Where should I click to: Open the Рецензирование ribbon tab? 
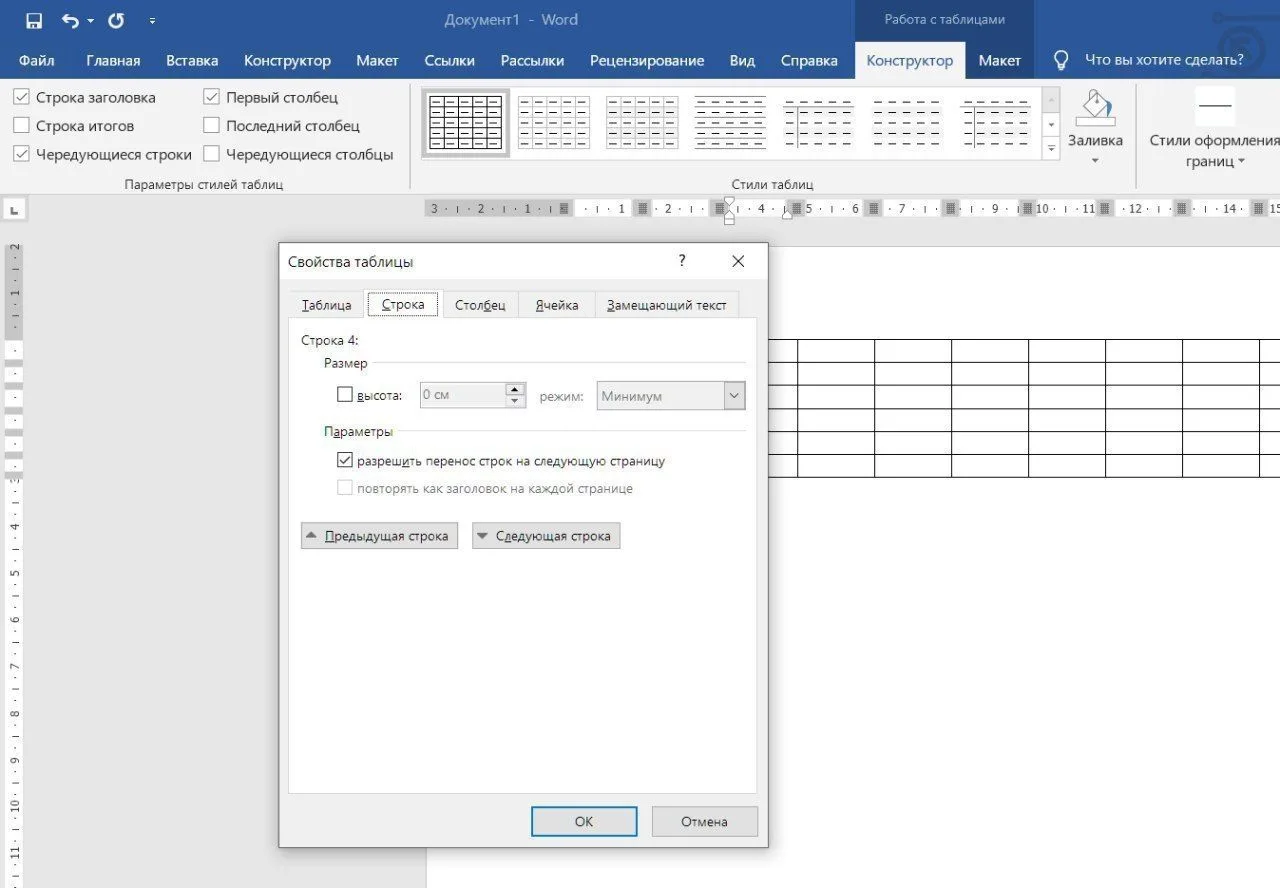click(647, 60)
